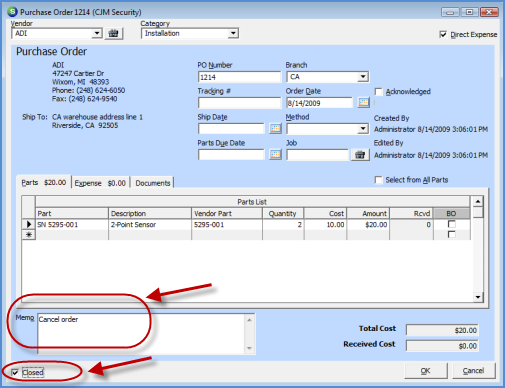
Task: Click cost cell showing 10.00
Action: 325,225
